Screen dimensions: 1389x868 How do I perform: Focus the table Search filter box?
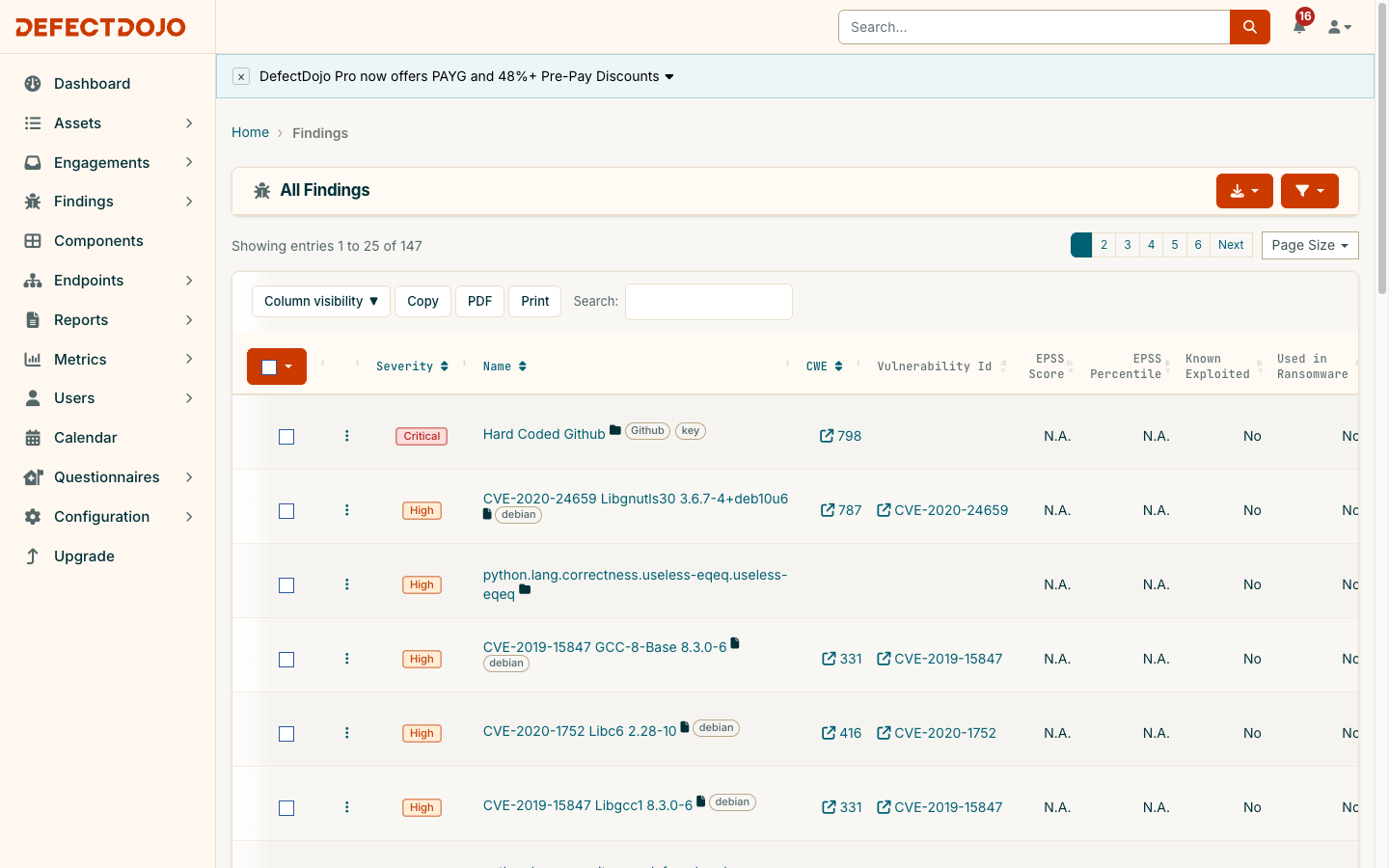(709, 301)
